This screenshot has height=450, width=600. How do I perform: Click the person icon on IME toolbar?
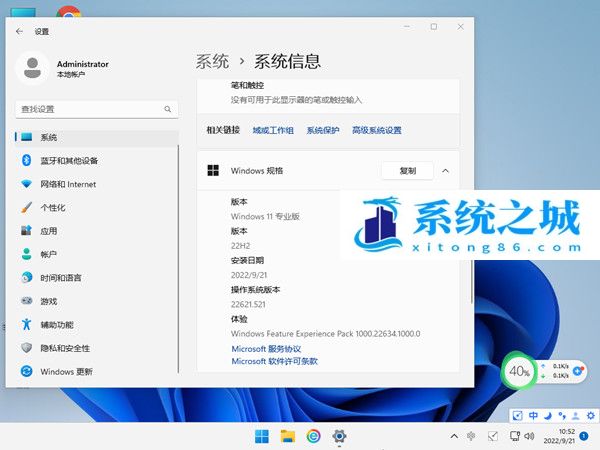coord(576,416)
